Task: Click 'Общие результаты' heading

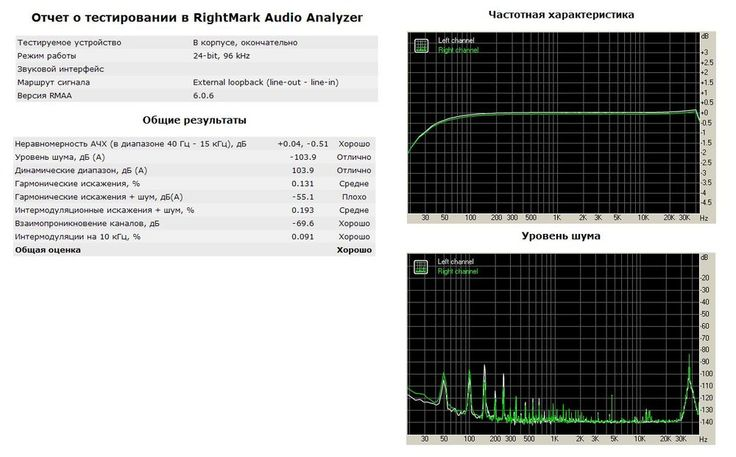Action: (x=194, y=120)
